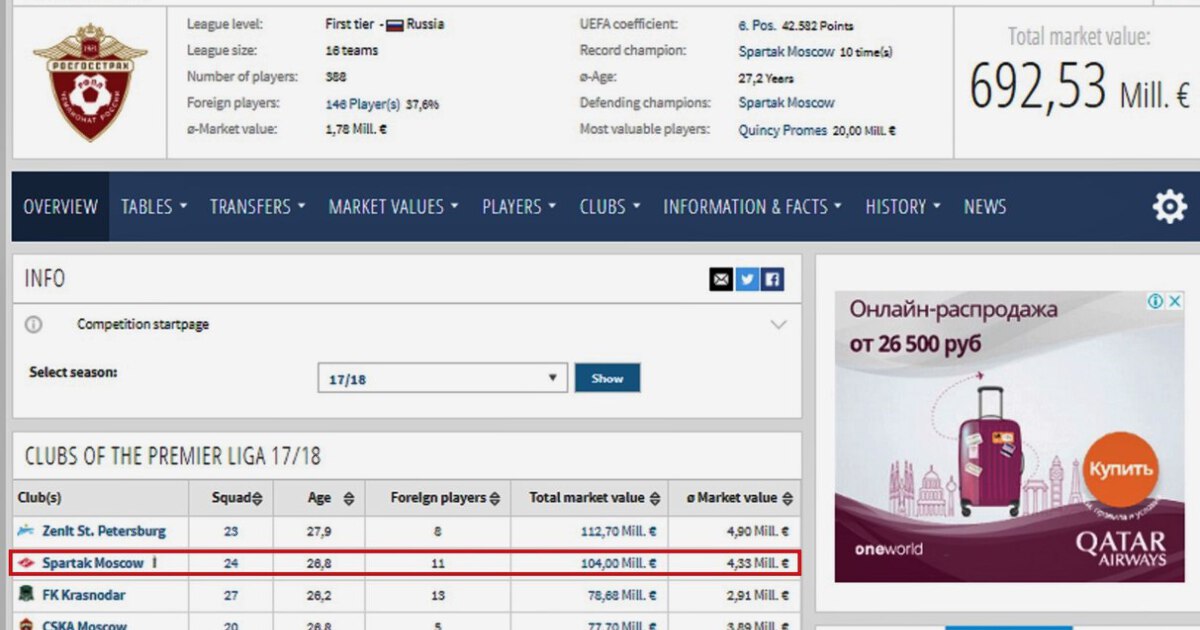1200x630 pixels.
Task: Open the season 17/18 dropdown
Action: pyautogui.click(x=442, y=379)
